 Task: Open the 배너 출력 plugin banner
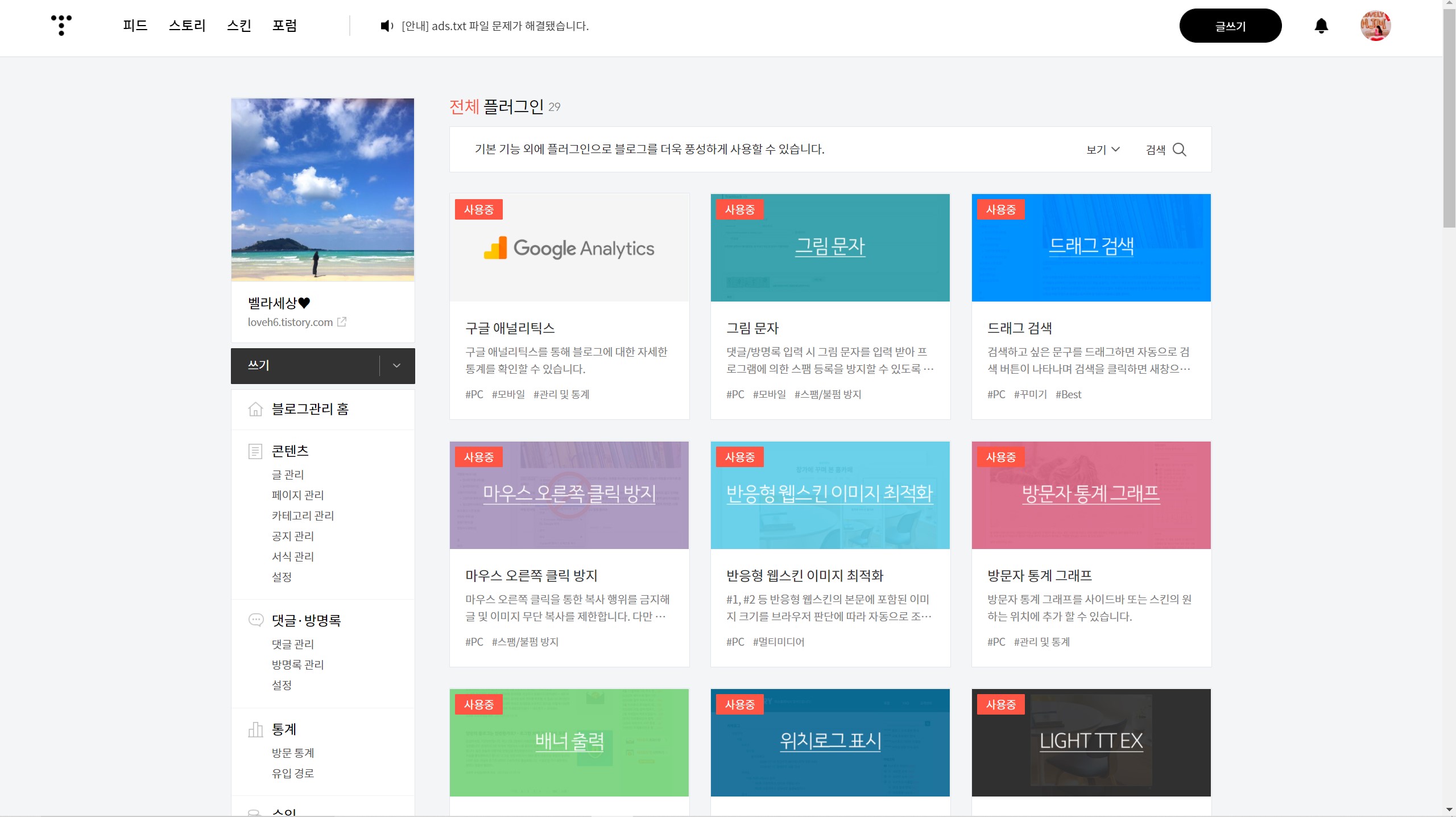pos(569,742)
